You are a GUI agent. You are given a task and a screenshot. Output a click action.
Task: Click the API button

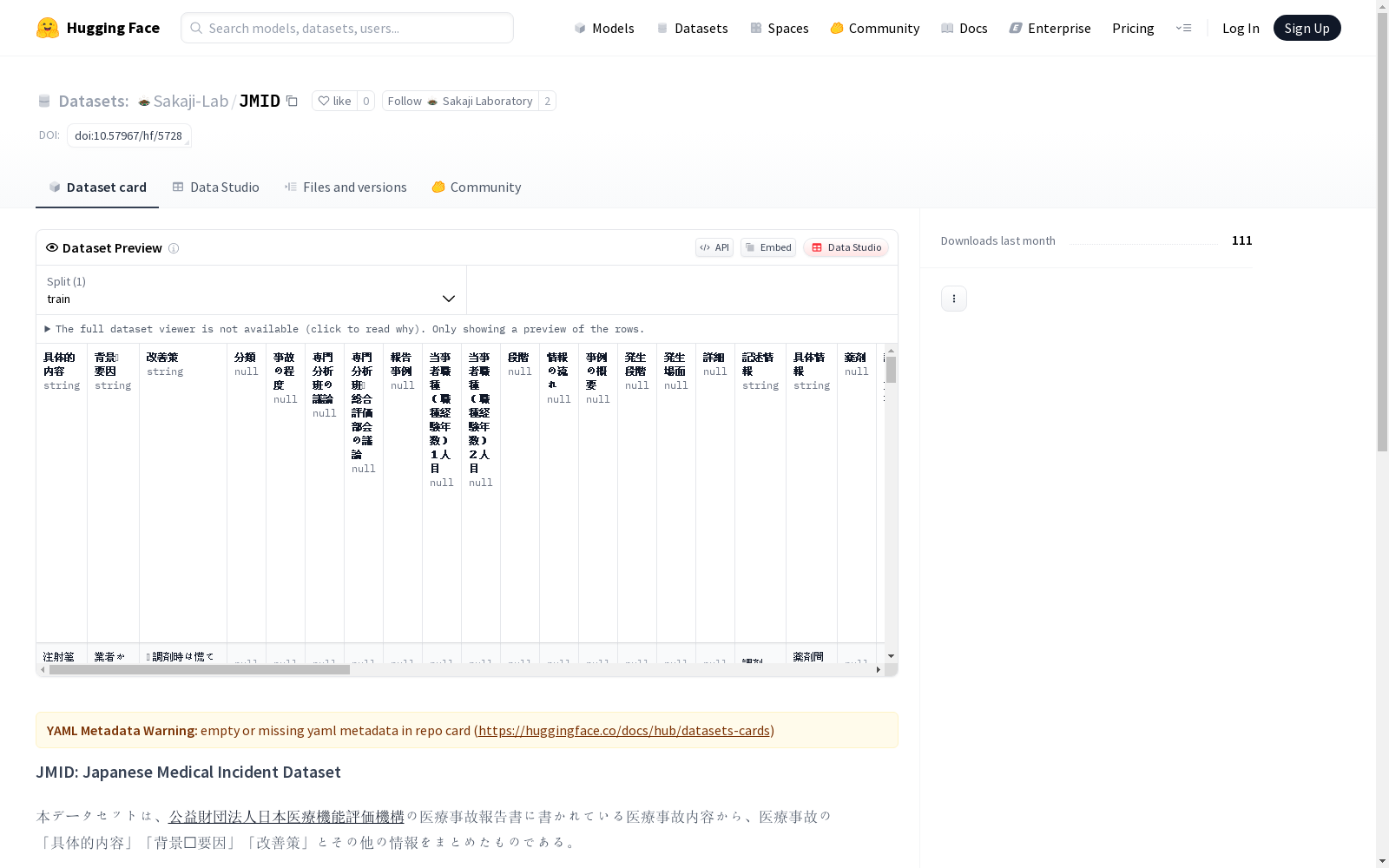tap(714, 247)
